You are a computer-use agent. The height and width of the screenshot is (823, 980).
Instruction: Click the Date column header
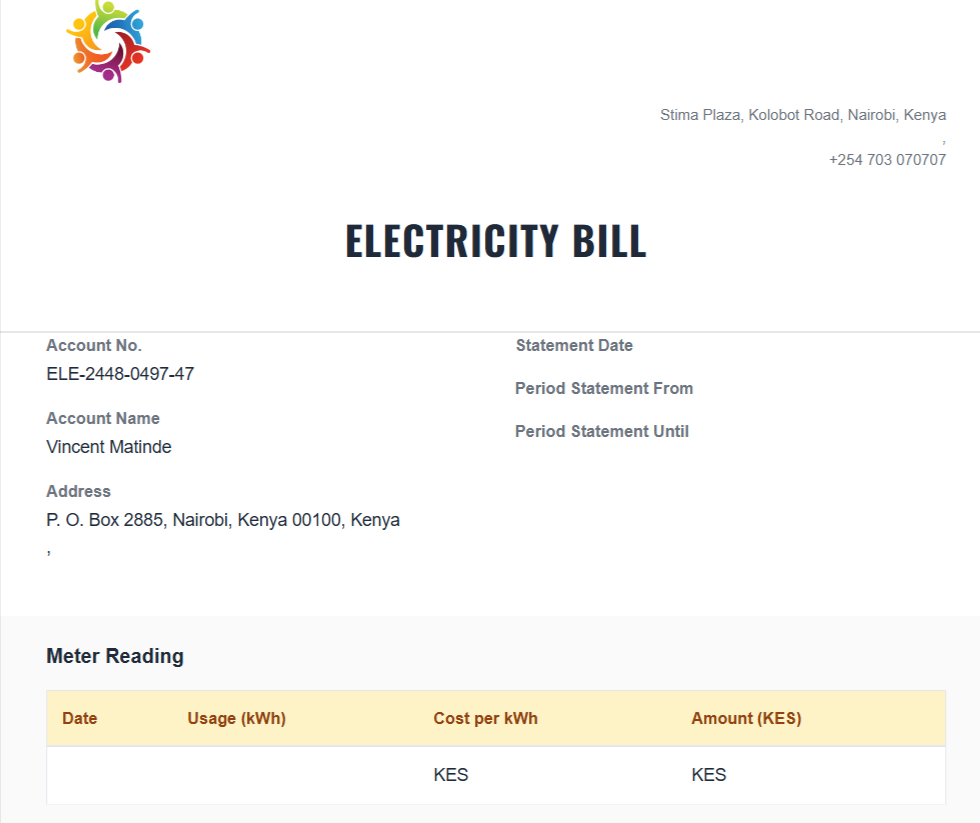tap(80, 719)
